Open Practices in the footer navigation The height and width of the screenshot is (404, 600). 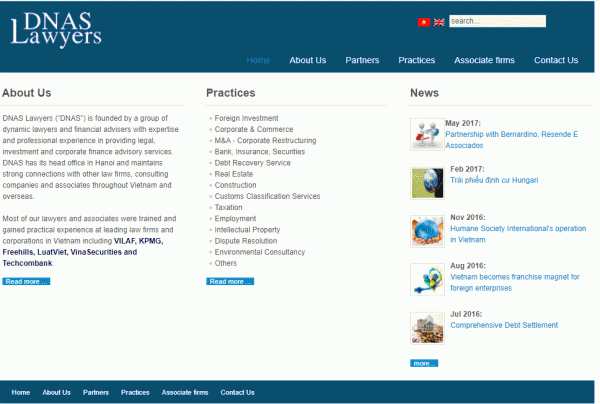click(x=135, y=392)
